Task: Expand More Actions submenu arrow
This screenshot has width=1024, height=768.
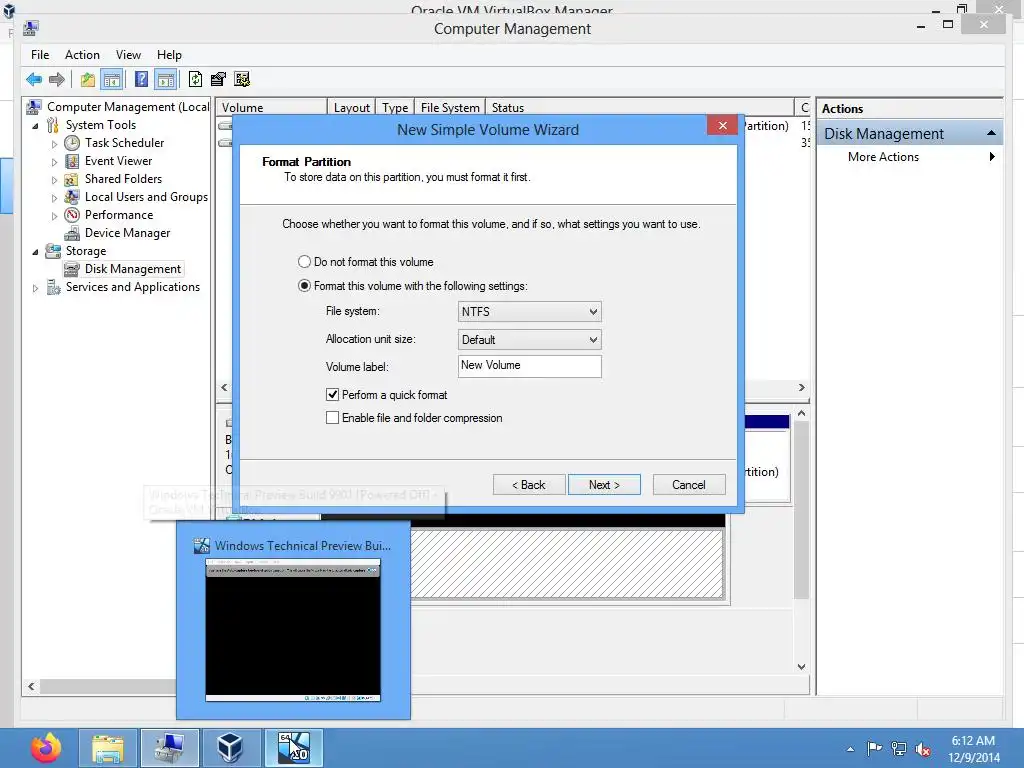Action: tap(992, 157)
